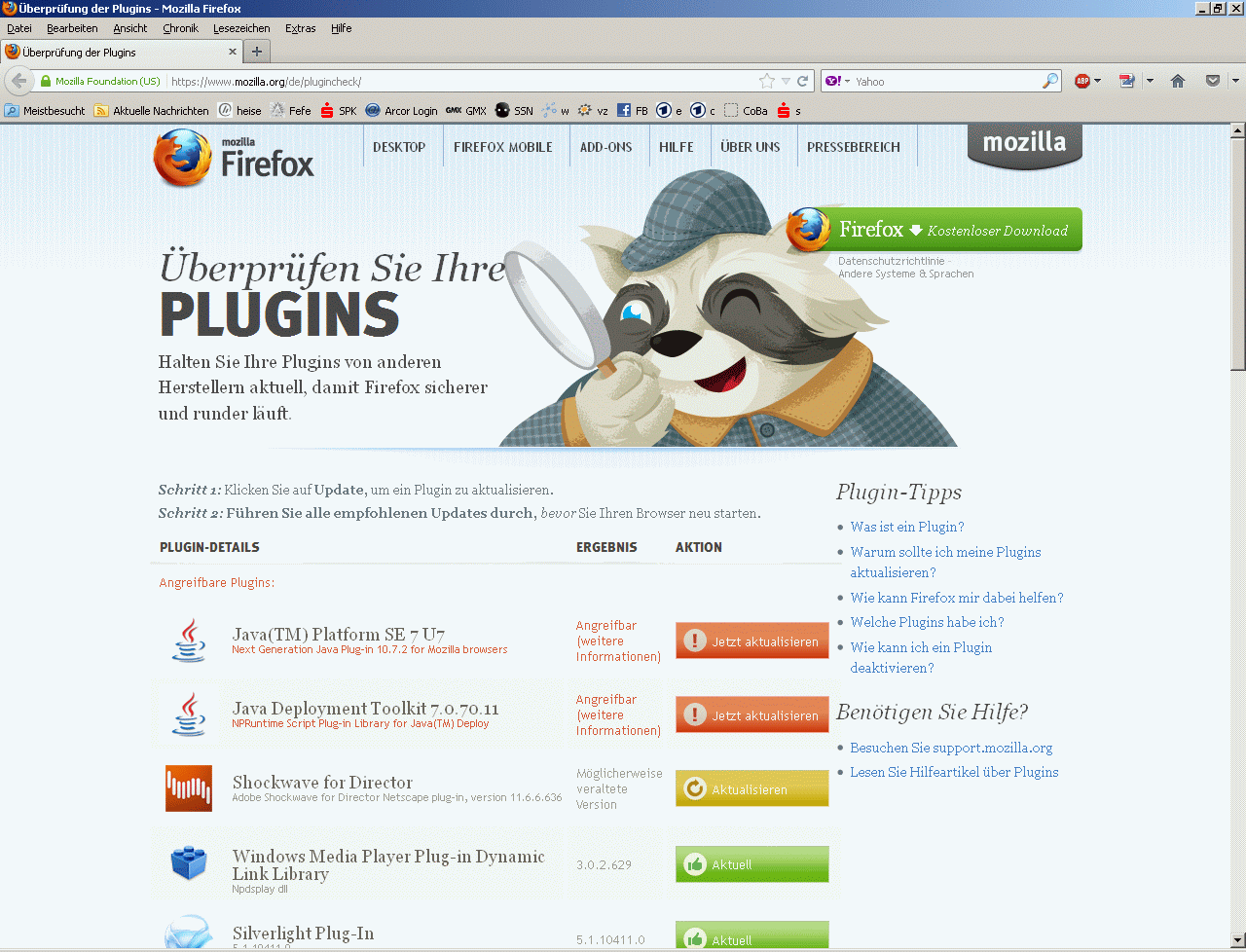Open weitere Informationen for Java Platform SE
Viewport: 1246px width, 952px height.
[x=618, y=649]
